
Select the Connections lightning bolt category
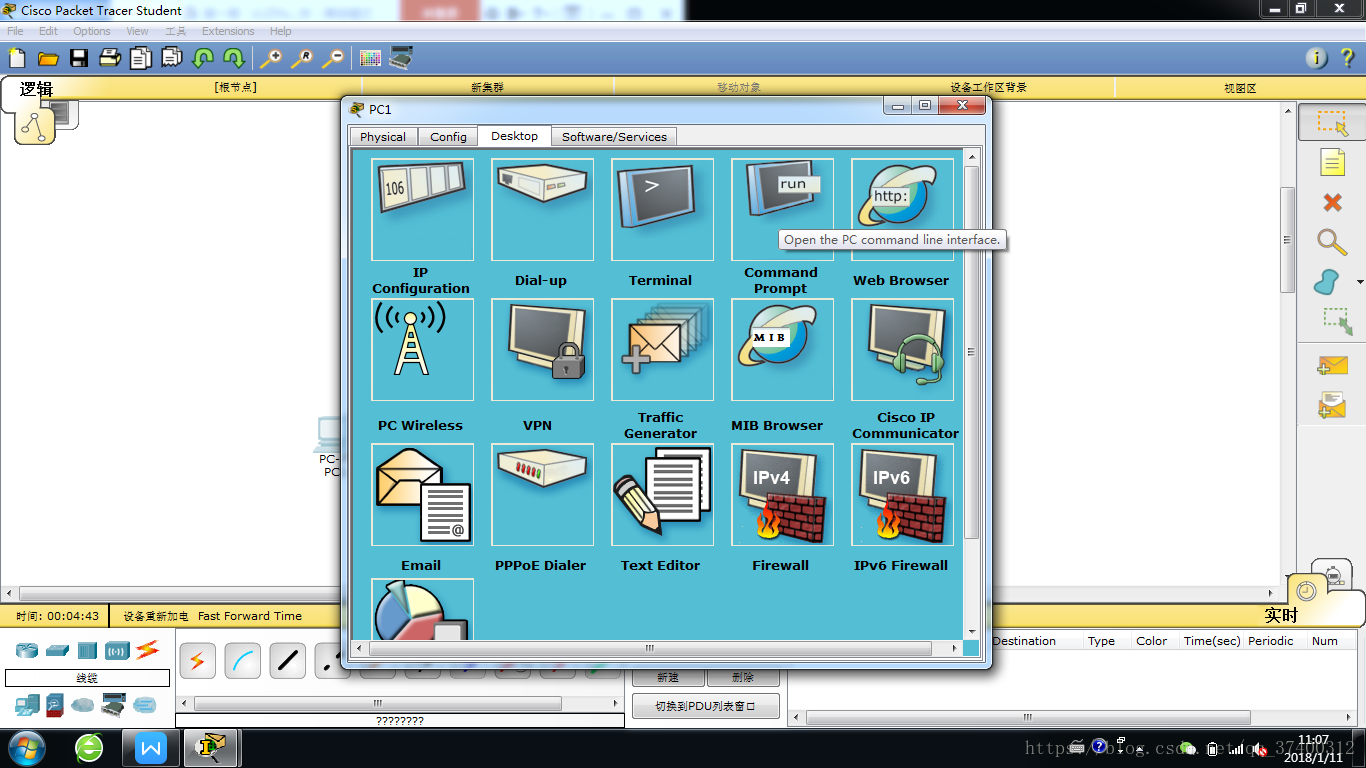(148, 650)
